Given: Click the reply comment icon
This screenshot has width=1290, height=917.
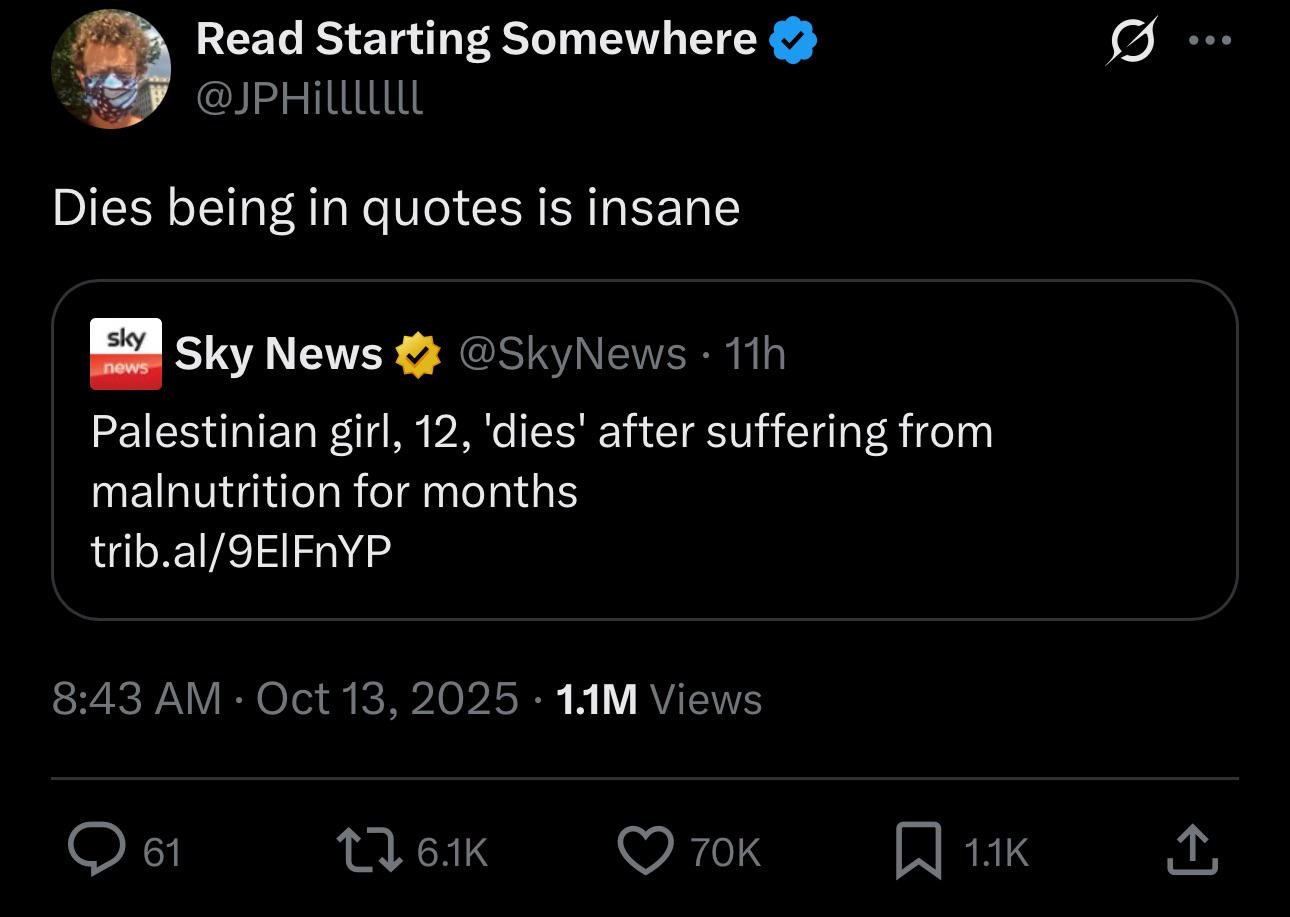Looking at the screenshot, I should tap(95, 851).
